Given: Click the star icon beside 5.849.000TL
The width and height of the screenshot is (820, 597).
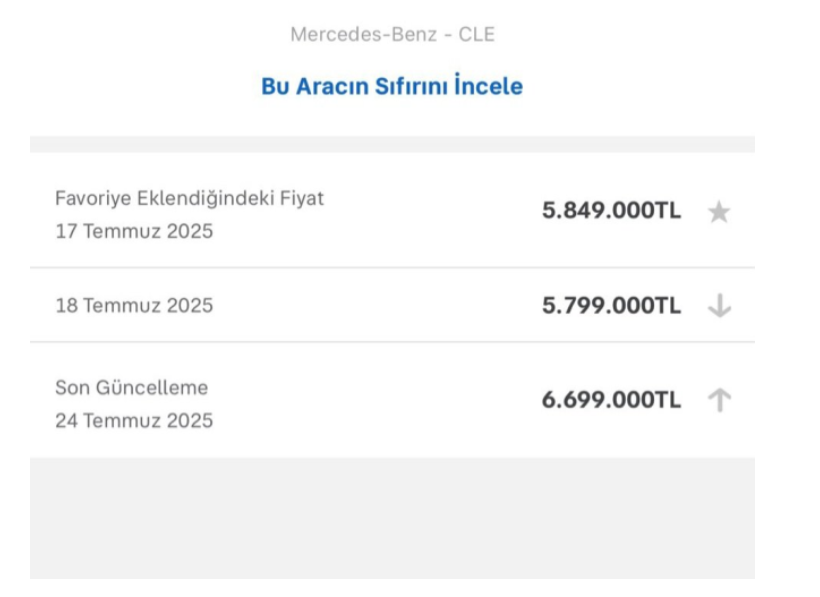Looking at the screenshot, I should click(719, 212).
